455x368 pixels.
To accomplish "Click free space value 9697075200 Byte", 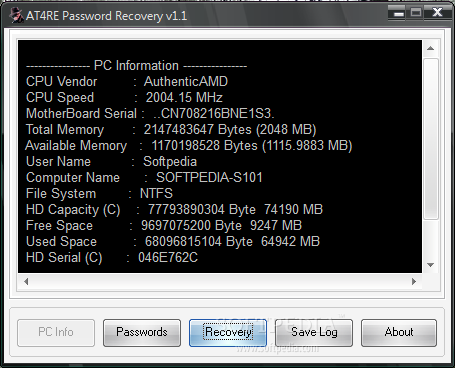I will (x=191, y=226).
